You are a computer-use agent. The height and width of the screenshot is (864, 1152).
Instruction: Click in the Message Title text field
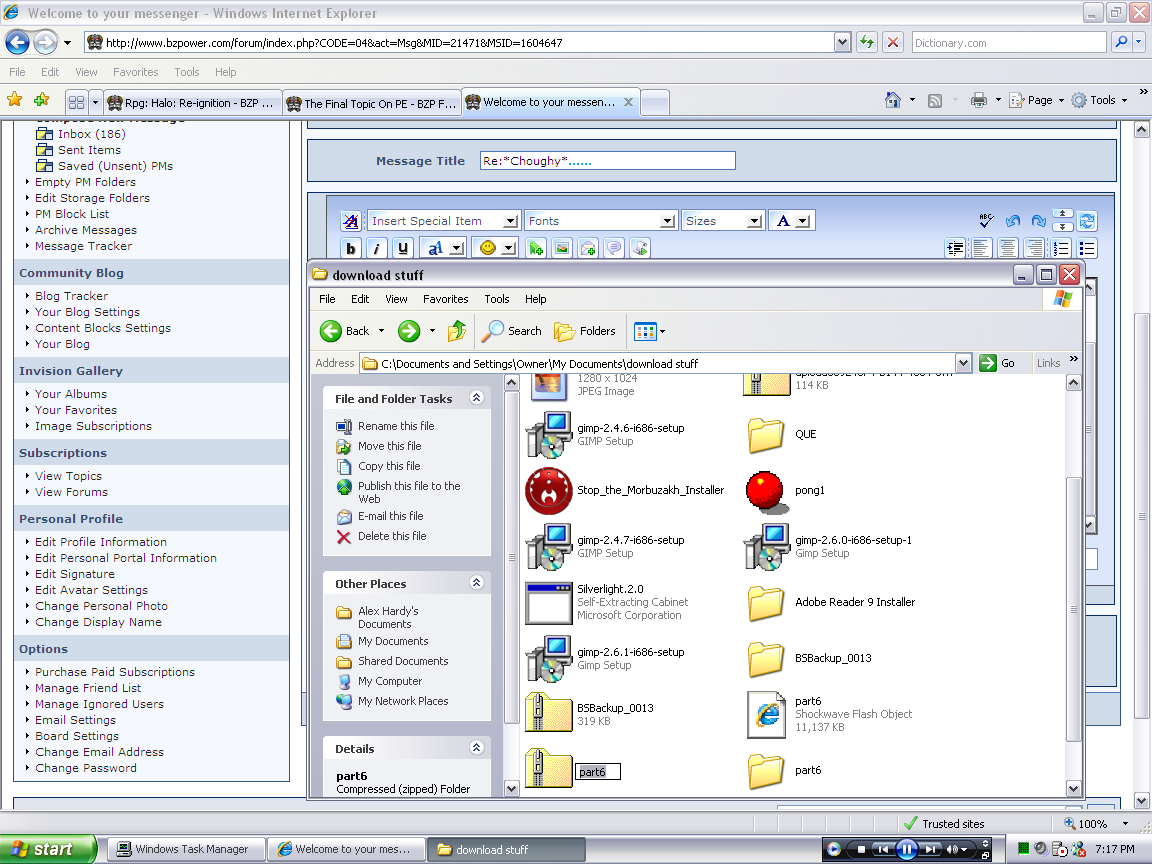click(607, 161)
